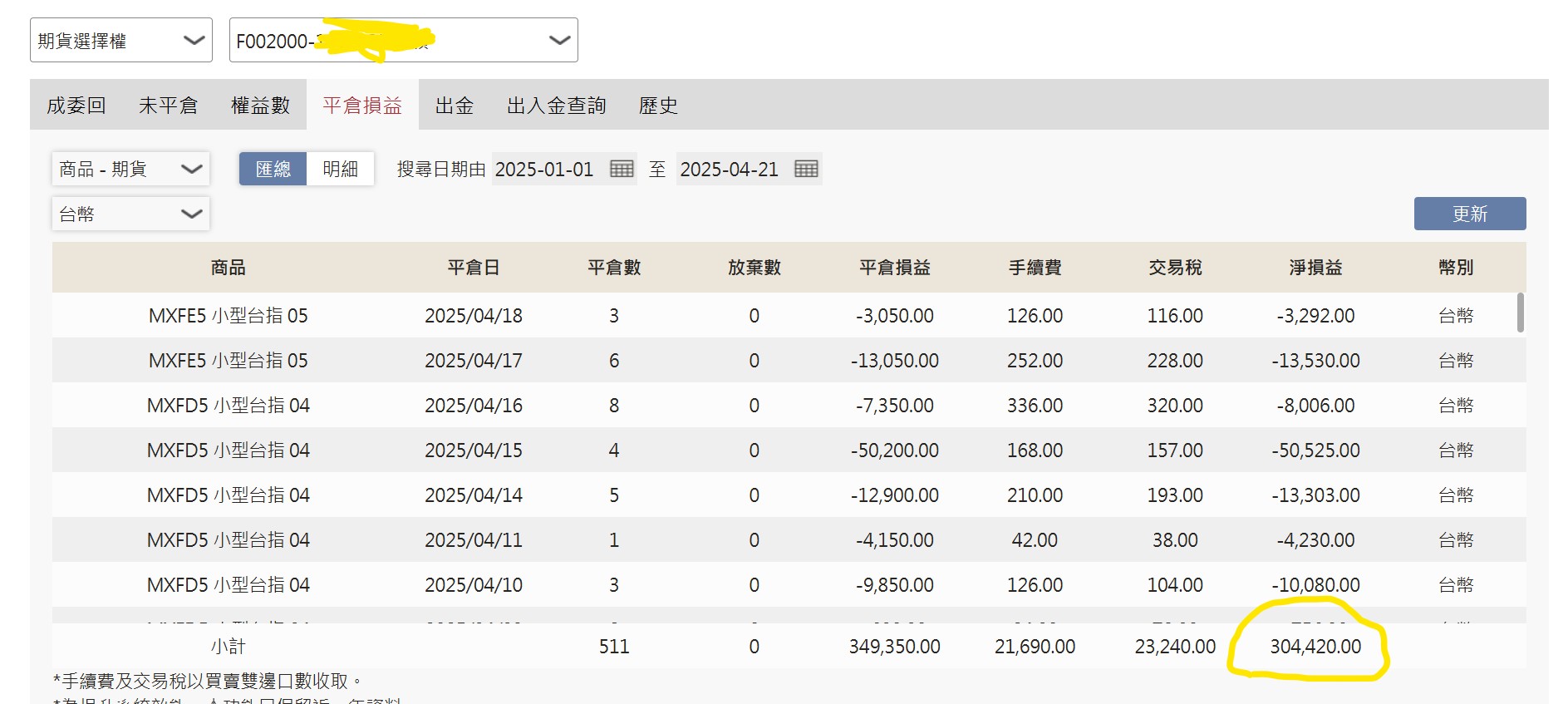Screen dimensions: 1568x704
Task: Expand the F002000 account number dropdown
Action: tap(404, 40)
